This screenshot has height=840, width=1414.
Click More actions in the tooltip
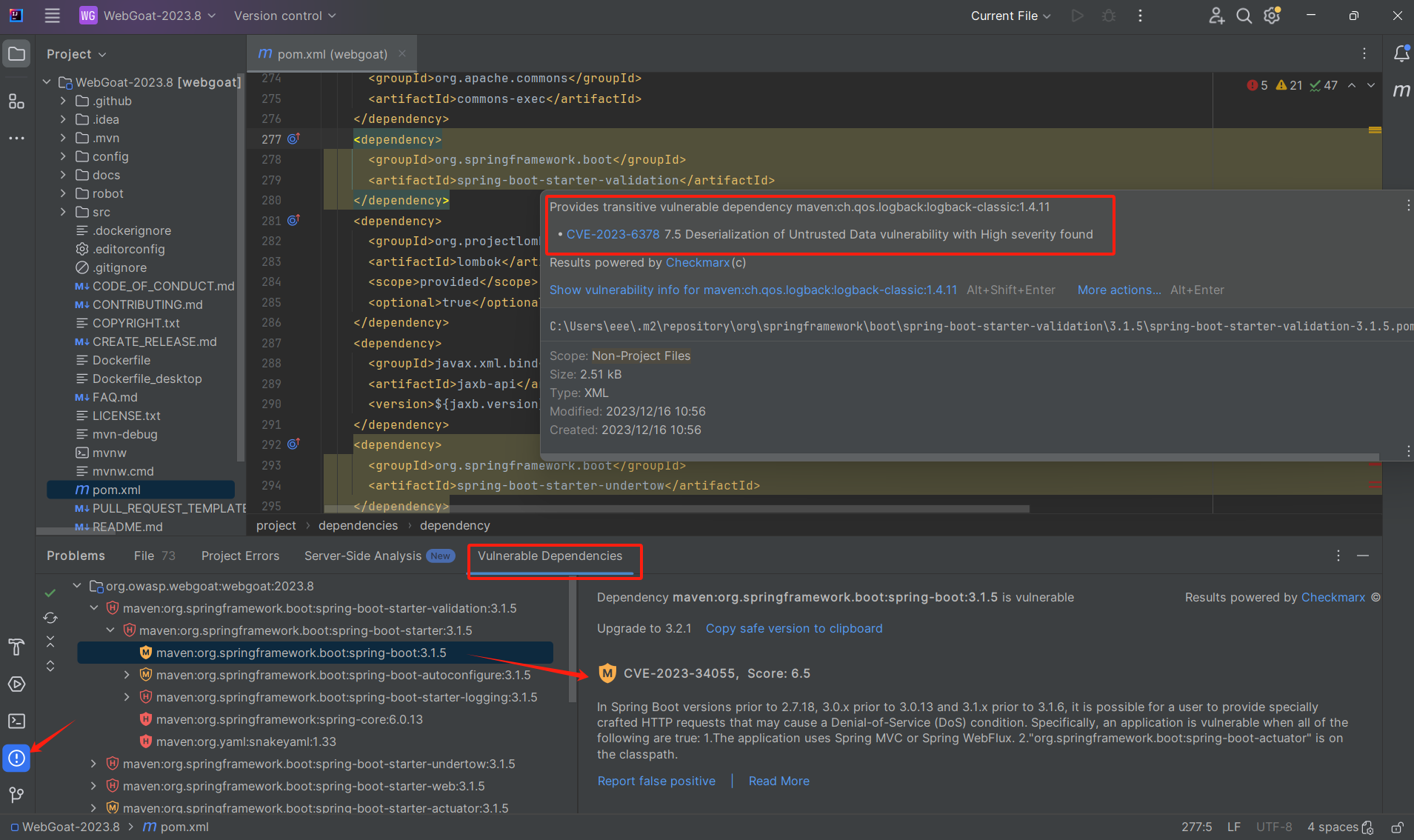[x=1119, y=290]
